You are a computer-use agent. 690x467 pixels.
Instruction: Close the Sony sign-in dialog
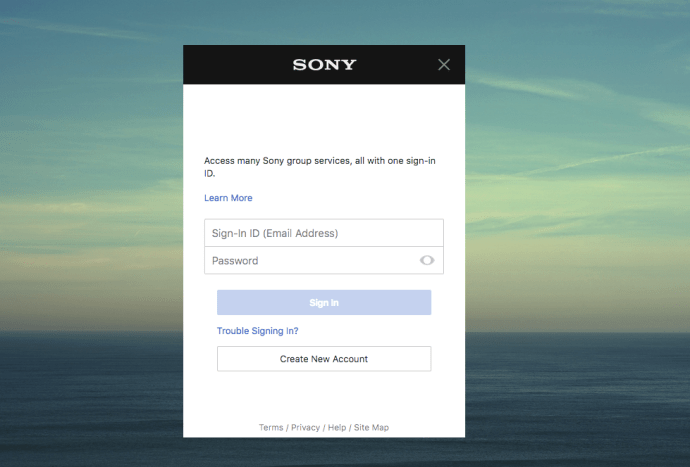[444, 65]
